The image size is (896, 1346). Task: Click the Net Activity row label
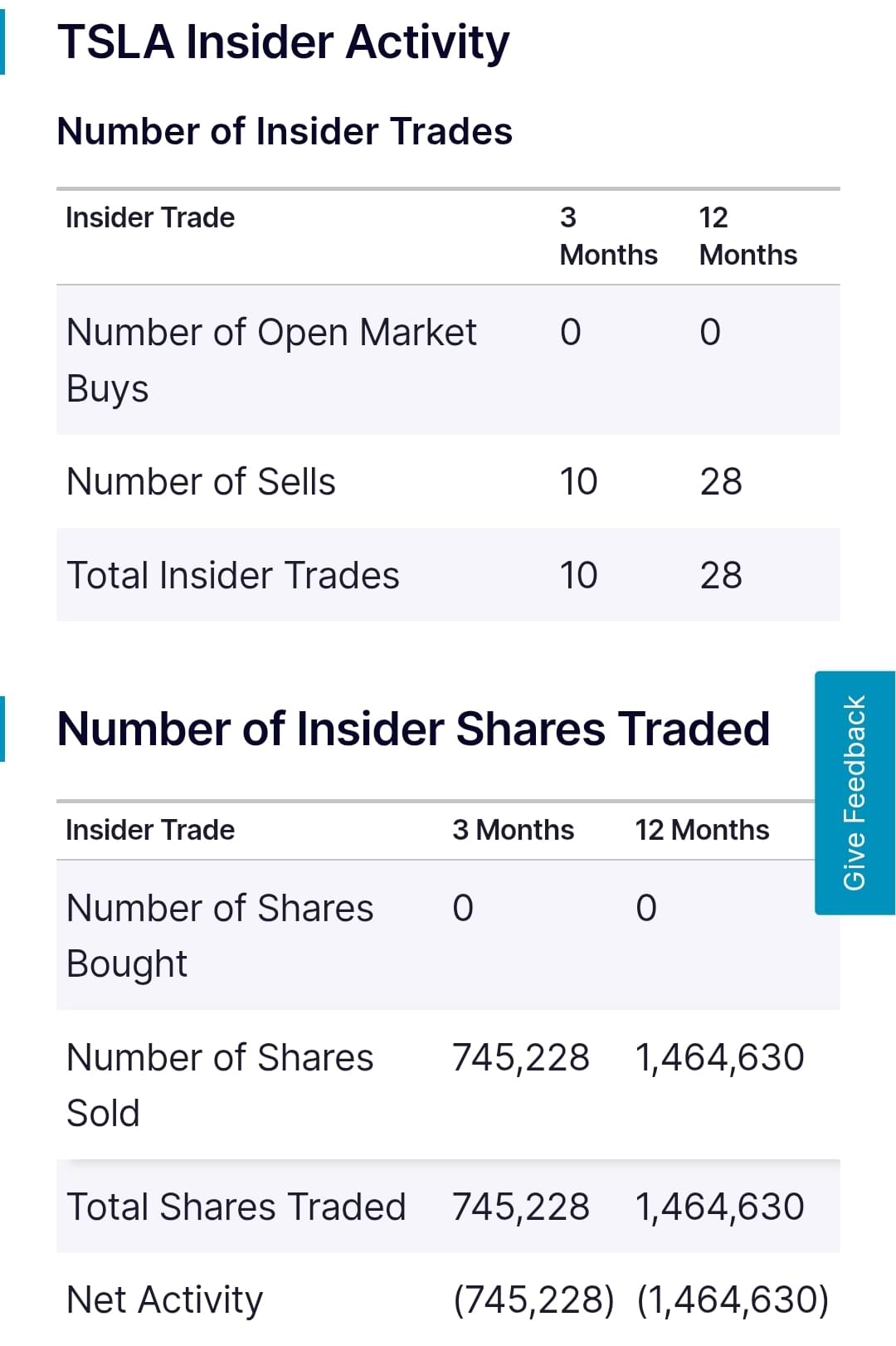164,1300
